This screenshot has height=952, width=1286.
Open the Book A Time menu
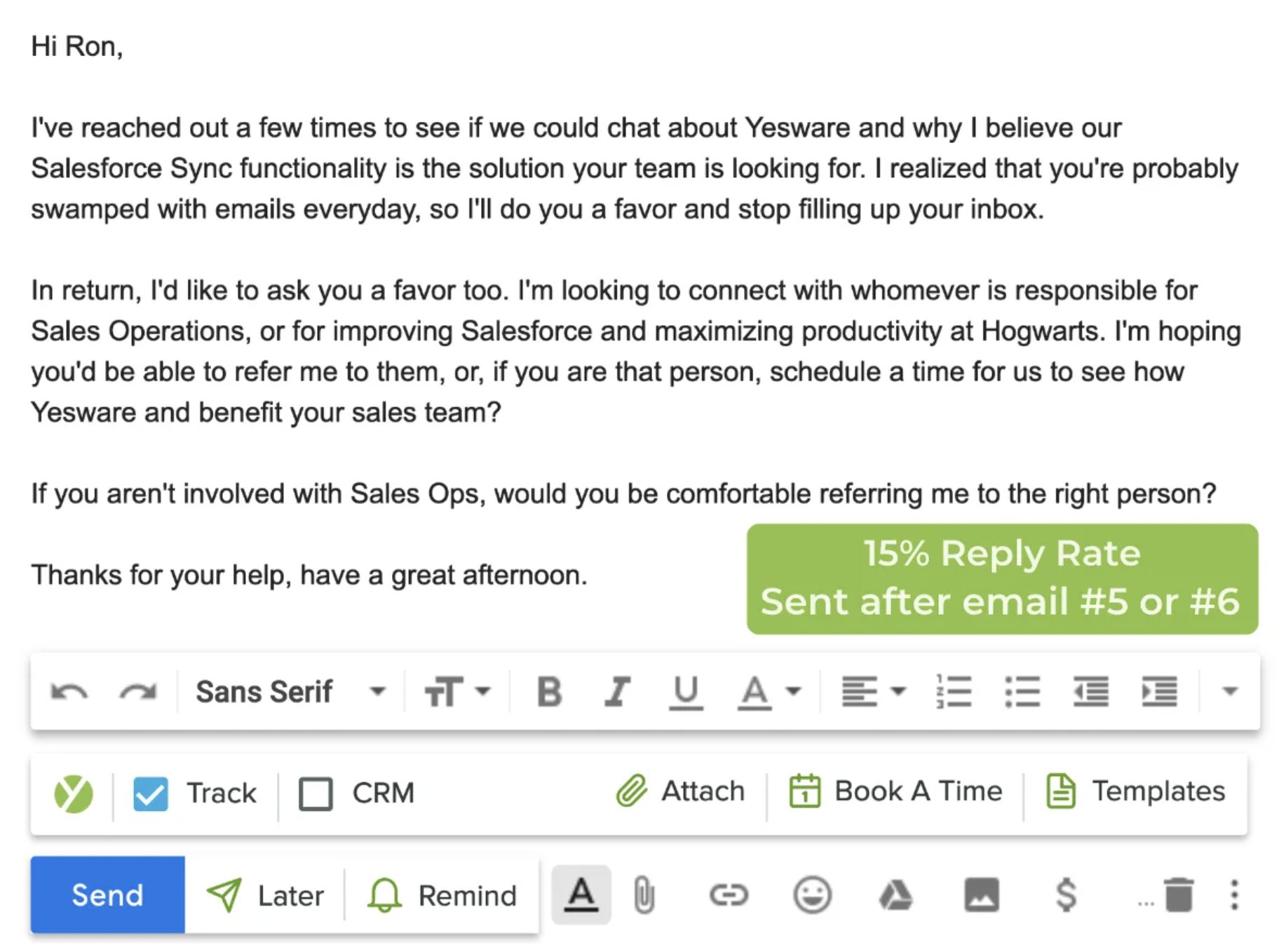(x=895, y=791)
